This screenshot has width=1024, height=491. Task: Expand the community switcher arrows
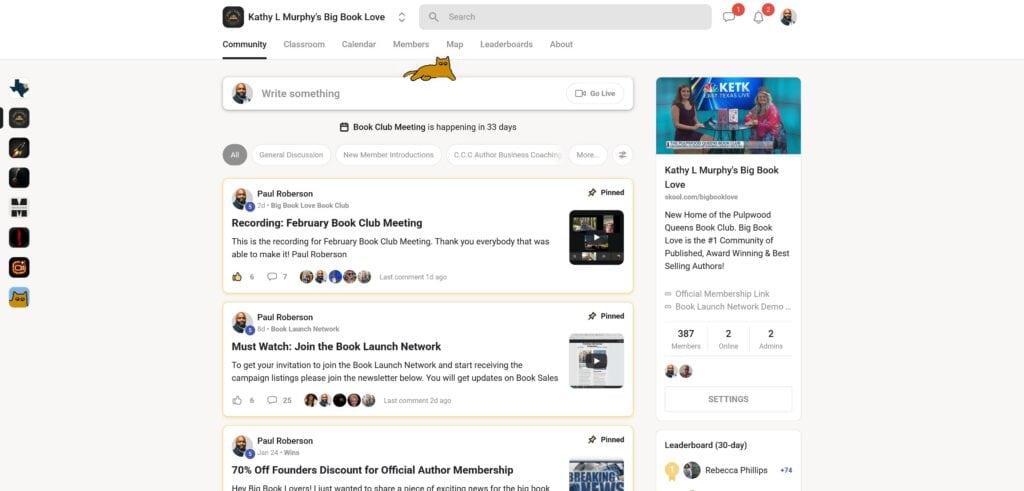[402, 17]
